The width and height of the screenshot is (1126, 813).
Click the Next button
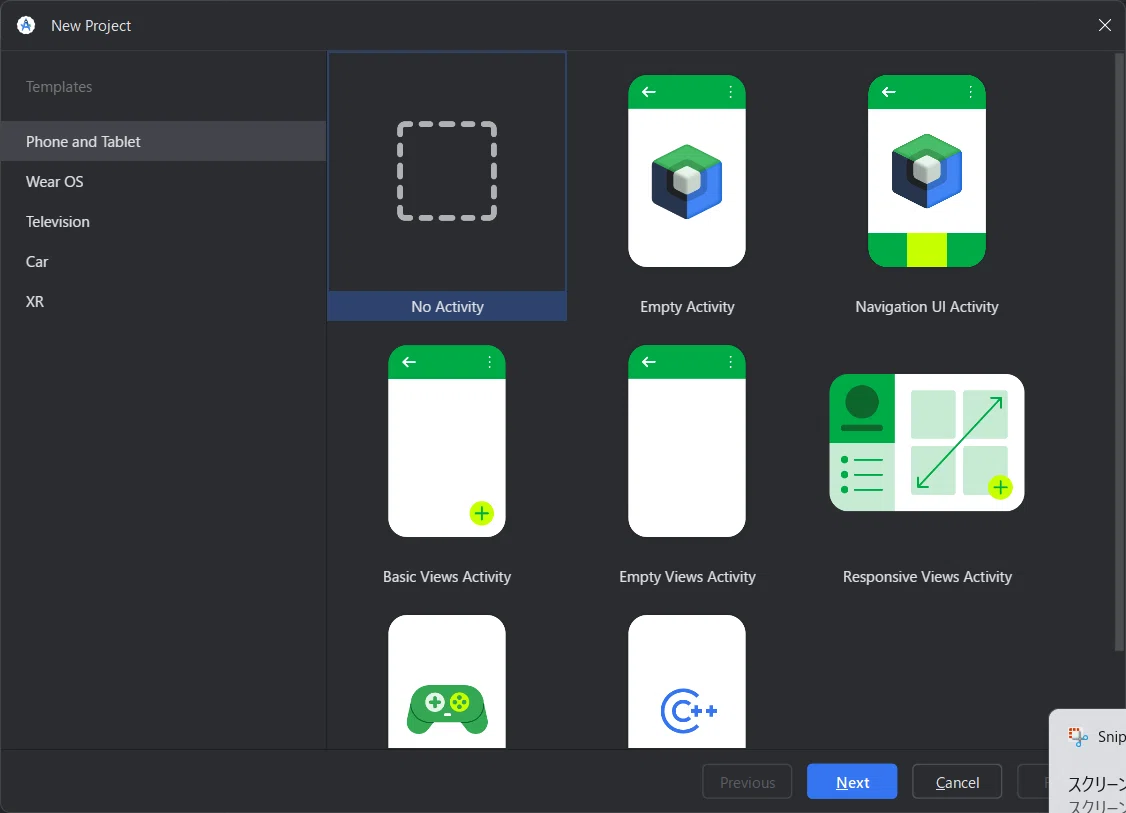[852, 781]
